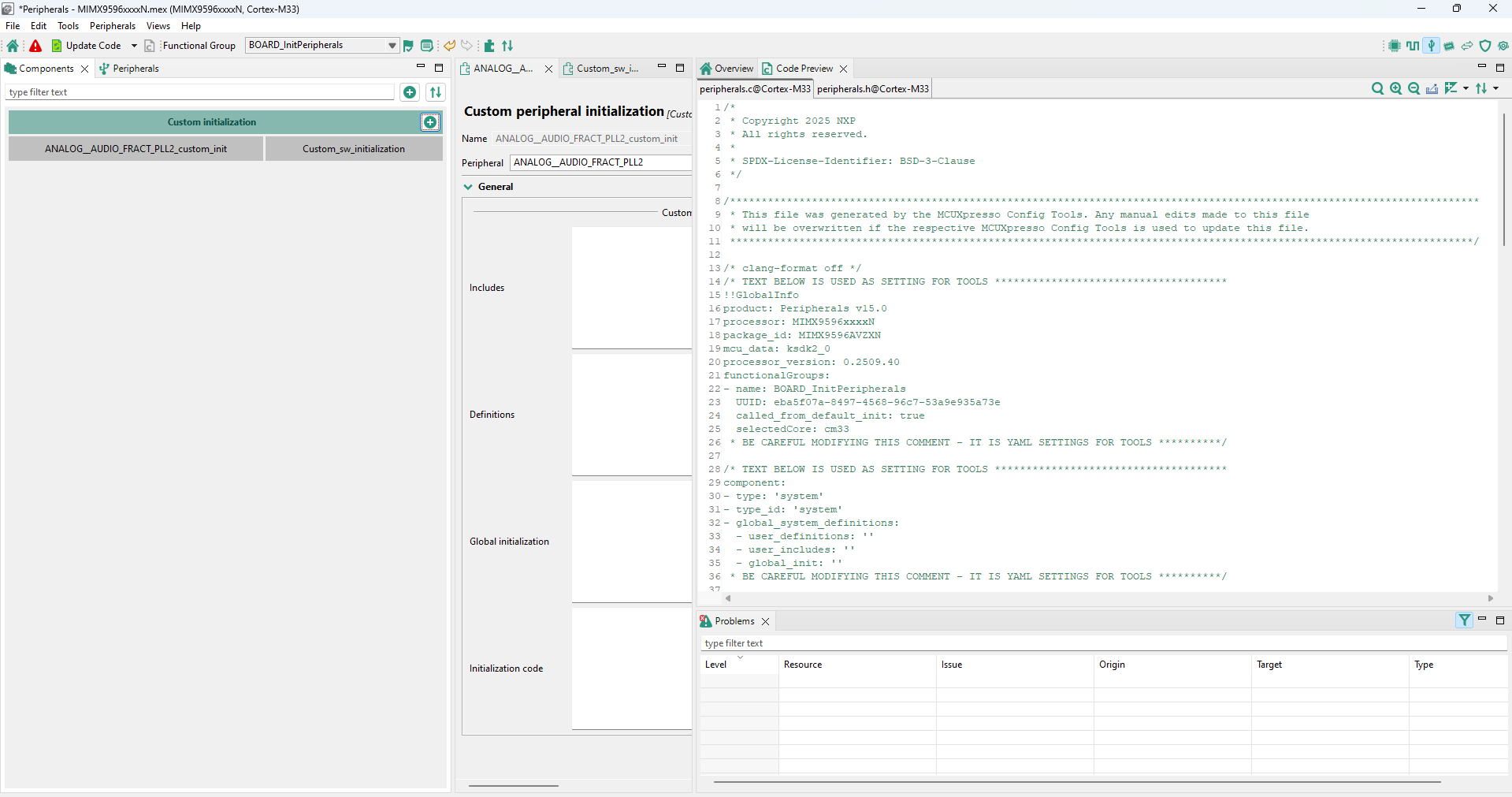The image size is (1512, 797).
Task: Open the Pins tool chip icon
Action: (x=1394, y=46)
